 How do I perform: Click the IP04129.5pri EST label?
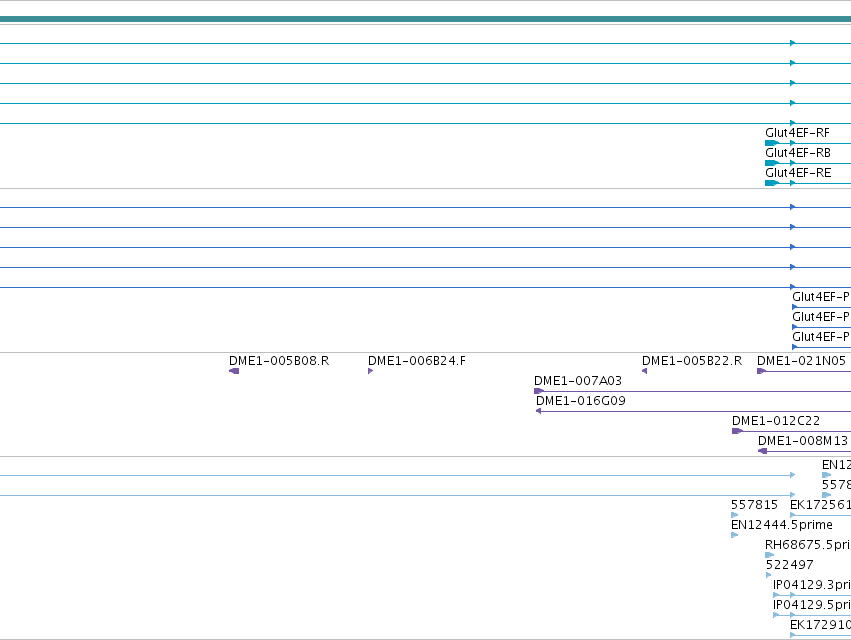pyautogui.click(x=811, y=605)
